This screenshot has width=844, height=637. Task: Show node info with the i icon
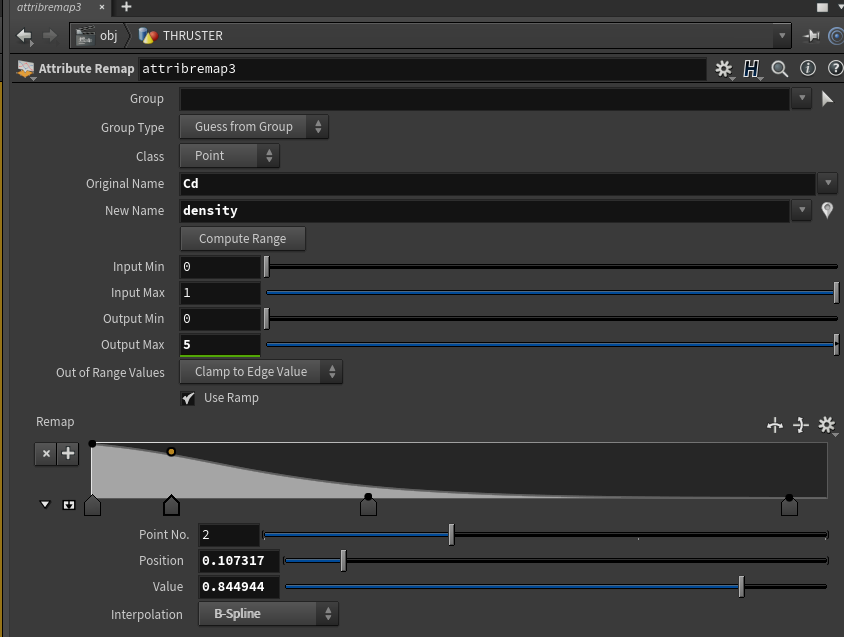coord(807,68)
